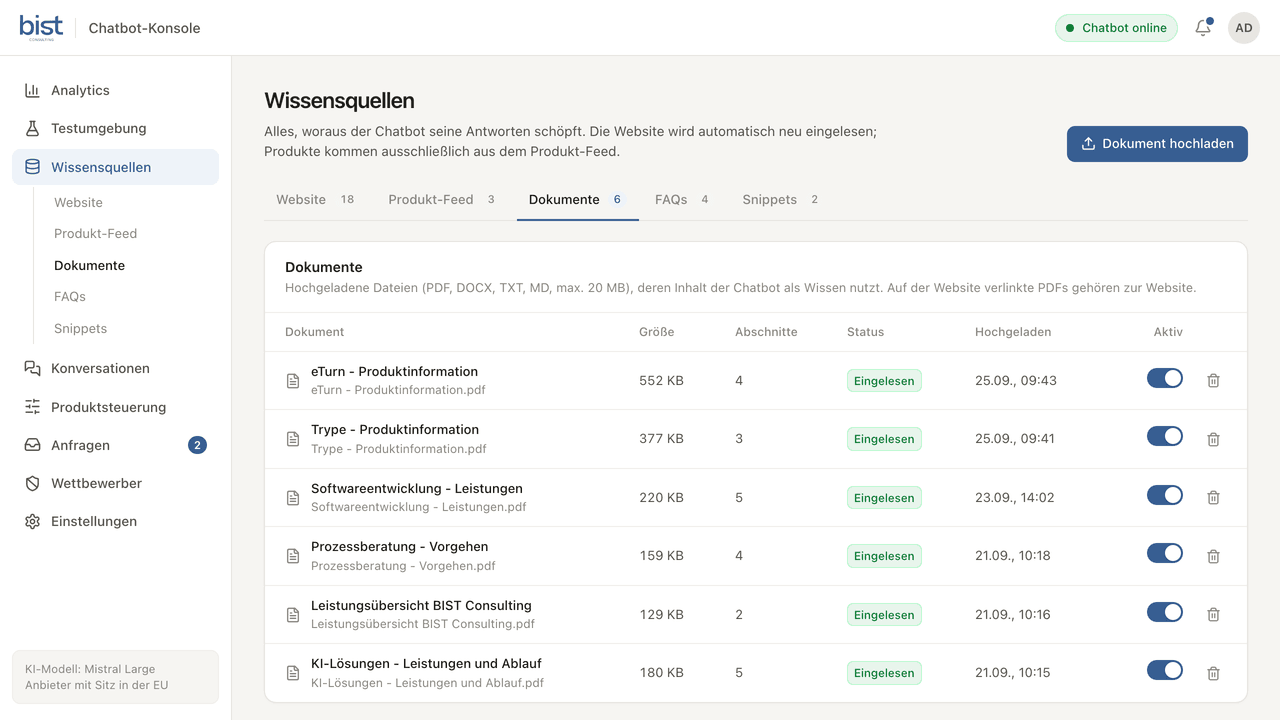Image resolution: width=1280 pixels, height=720 pixels.
Task: Go to Konversationen in the sidebar
Action: 115,368
